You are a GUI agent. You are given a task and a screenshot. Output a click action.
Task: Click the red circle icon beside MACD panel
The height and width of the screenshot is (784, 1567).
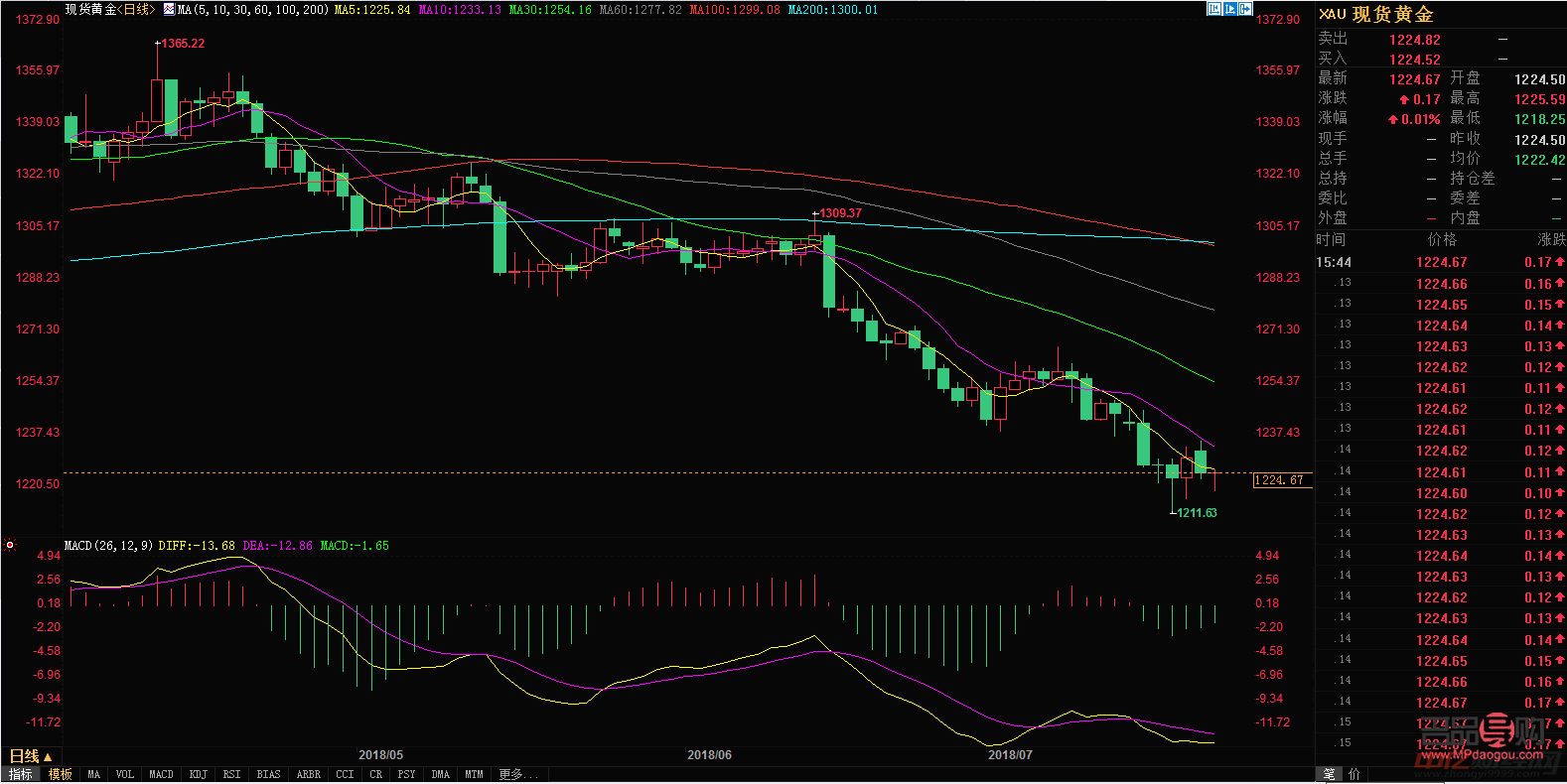(x=10, y=545)
